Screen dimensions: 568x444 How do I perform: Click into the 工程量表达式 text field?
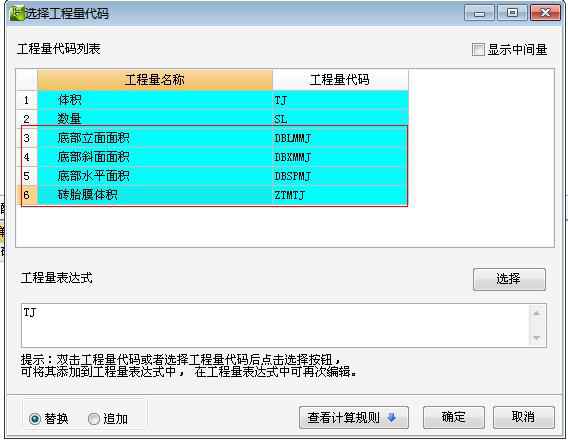coord(276,326)
